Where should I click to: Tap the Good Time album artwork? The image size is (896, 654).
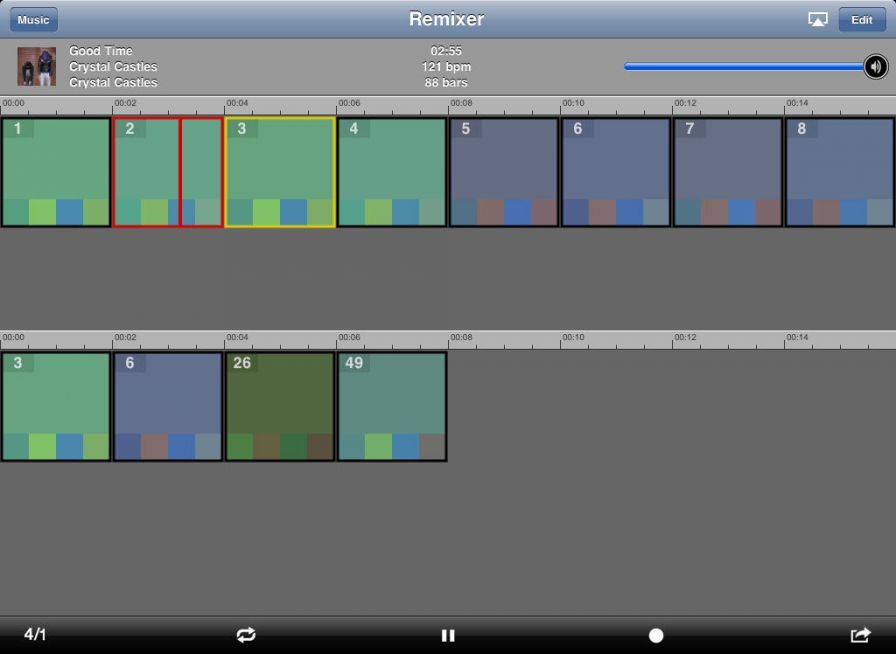pos(36,67)
